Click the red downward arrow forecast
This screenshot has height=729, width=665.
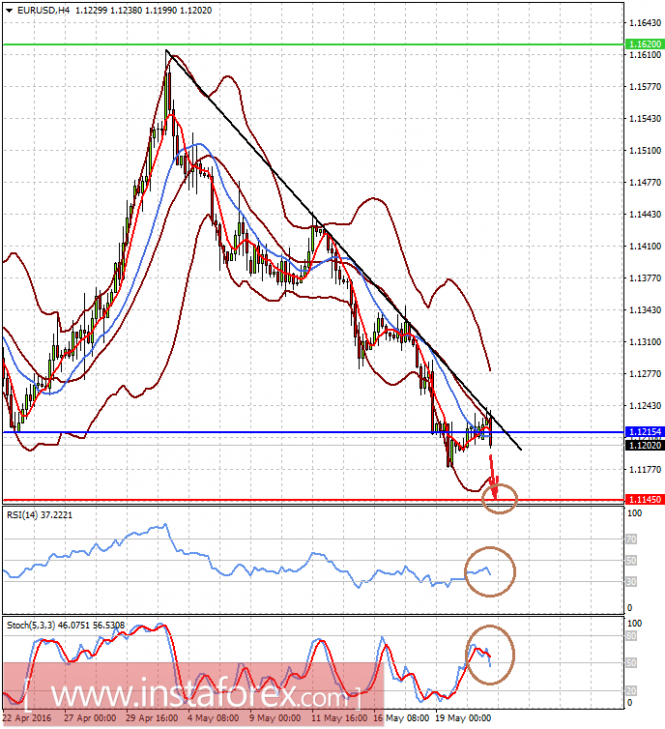493,478
